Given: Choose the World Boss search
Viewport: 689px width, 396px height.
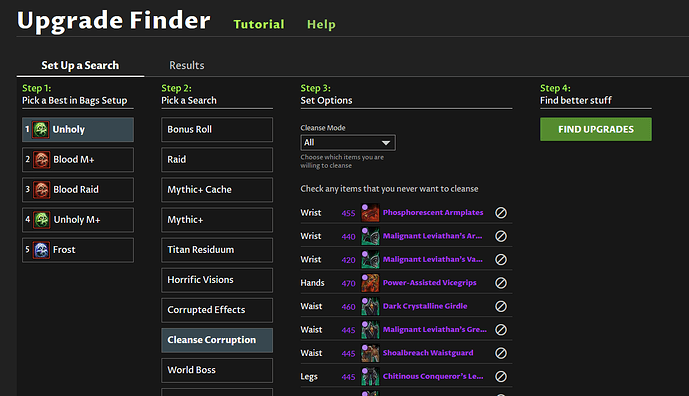Looking at the screenshot, I should (x=217, y=370).
